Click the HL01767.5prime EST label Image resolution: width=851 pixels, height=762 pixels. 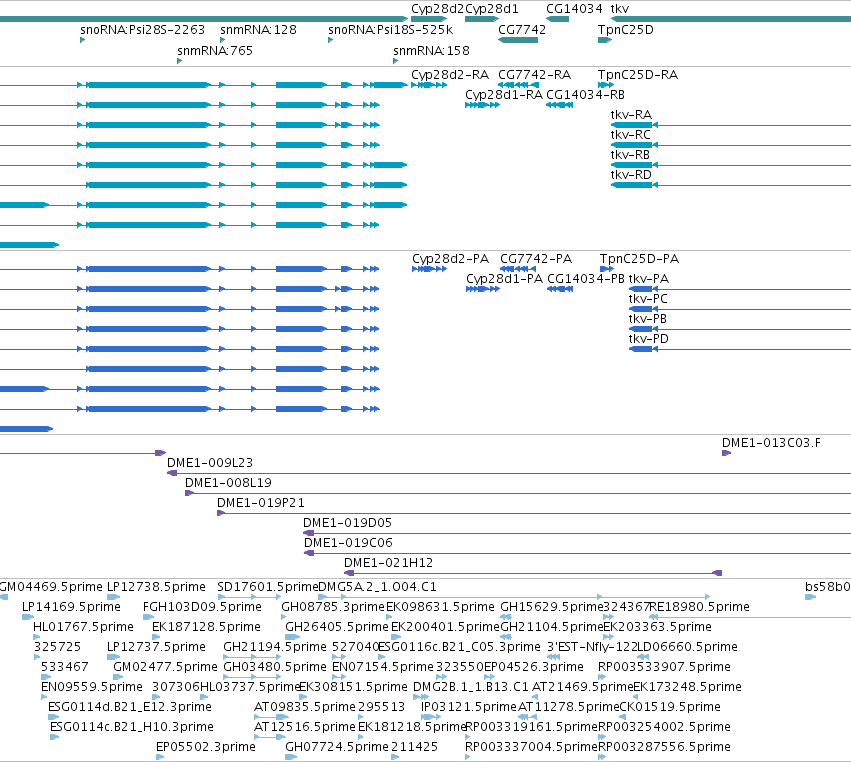(x=83, y=627)
